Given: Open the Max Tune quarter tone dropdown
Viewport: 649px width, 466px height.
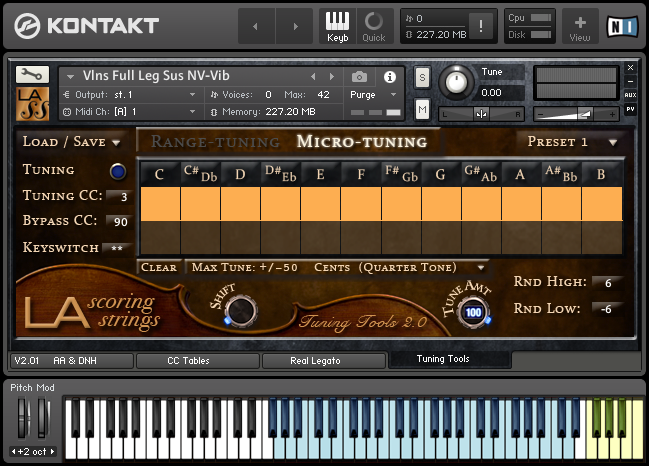Looking at the screenshot, I should (x=337, y=267).
